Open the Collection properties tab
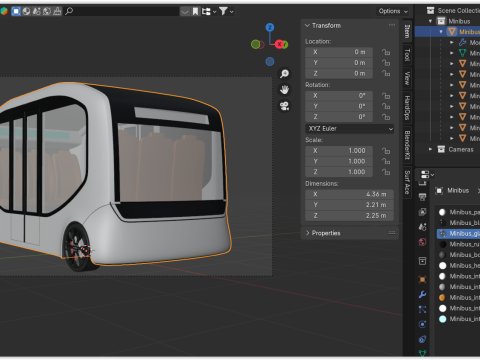Viewport: 480px width, 360px height. [422, 261]
